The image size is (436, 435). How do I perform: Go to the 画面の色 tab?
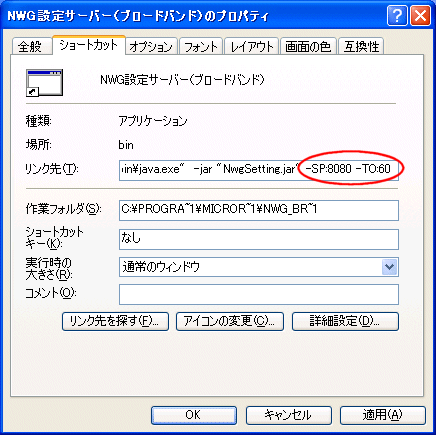coord(308,46)
